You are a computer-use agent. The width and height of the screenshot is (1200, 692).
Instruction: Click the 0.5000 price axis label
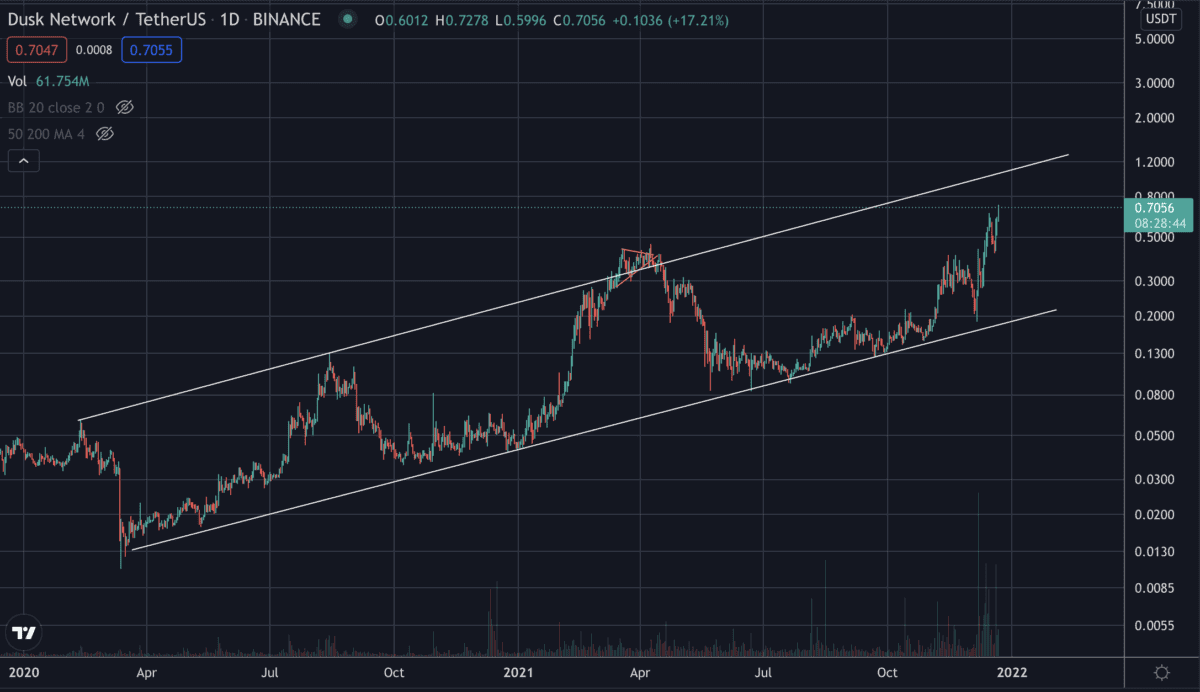click(x=1156, y=238)
